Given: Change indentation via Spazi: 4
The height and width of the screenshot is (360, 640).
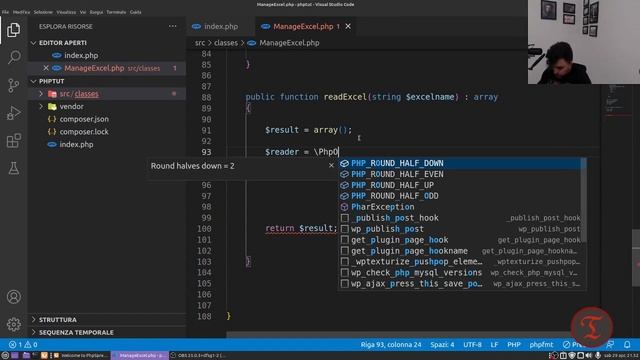Looking at the screenshot, I should [x=442, y=344].
